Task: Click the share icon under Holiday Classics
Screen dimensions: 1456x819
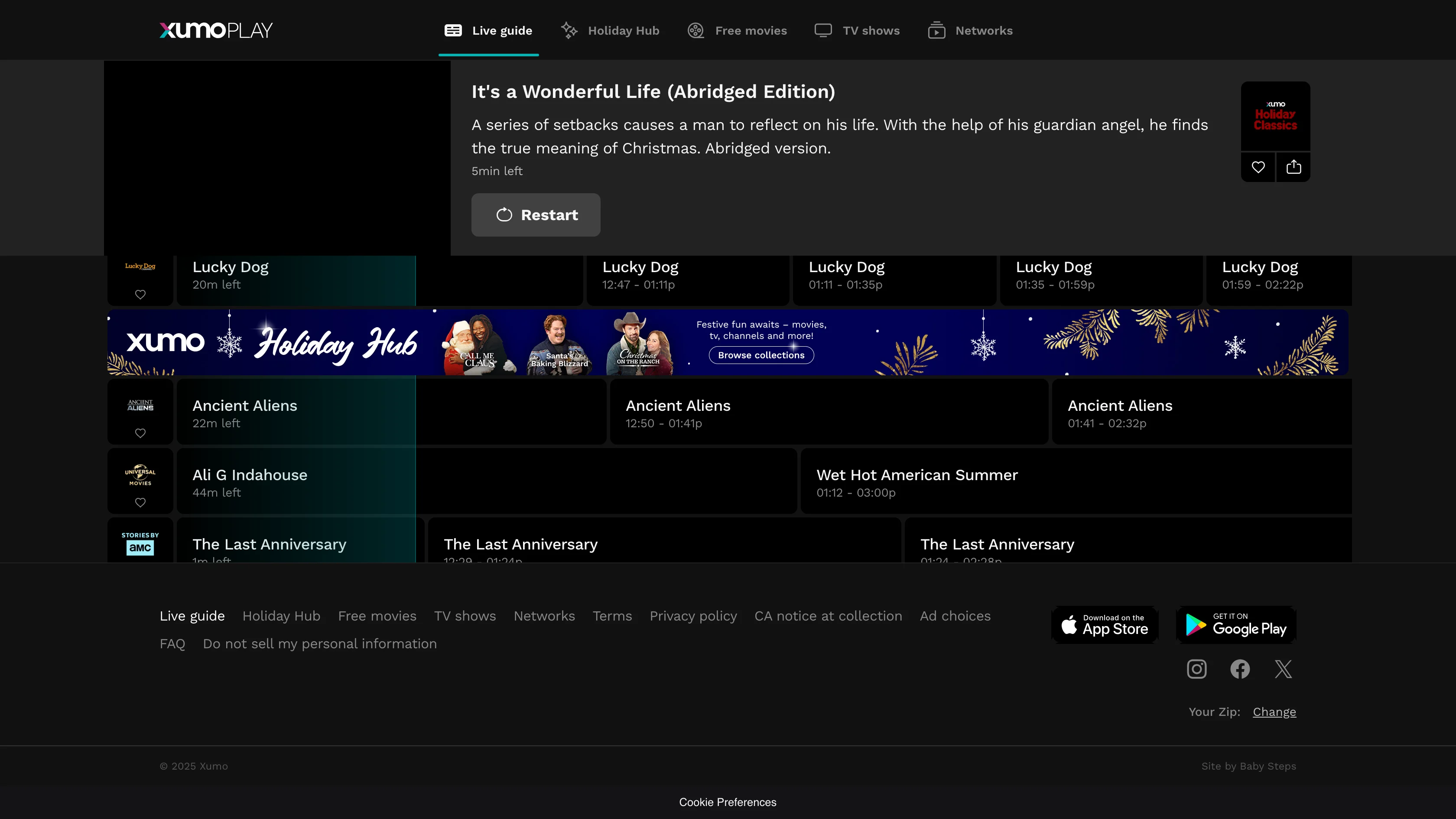Action: tap(1293, 167)
